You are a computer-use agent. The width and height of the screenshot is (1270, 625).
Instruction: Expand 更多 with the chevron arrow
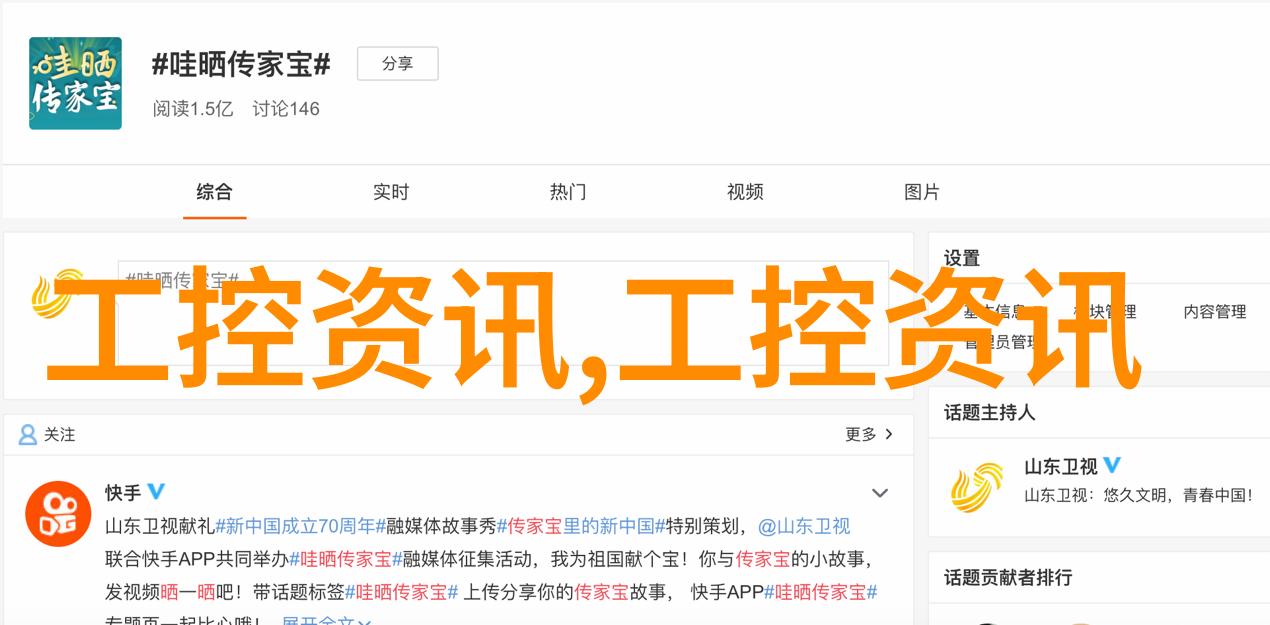point(869,434)
